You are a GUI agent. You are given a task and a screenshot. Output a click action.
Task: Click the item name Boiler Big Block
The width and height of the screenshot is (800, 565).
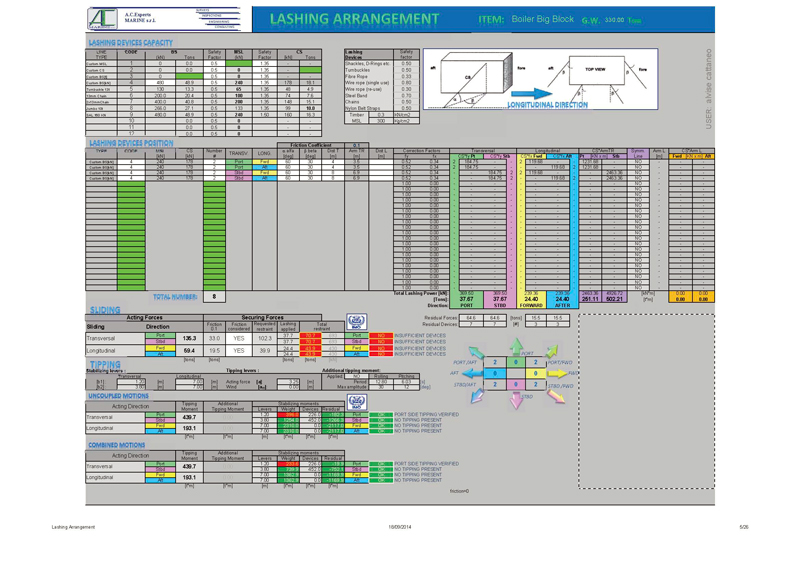(542, 19)
